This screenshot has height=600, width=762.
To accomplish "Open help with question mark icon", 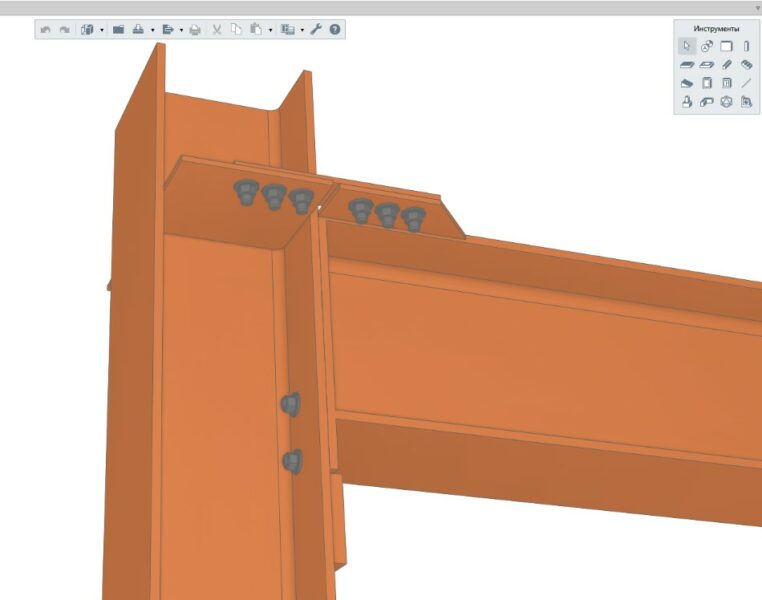I will (335, 29).
